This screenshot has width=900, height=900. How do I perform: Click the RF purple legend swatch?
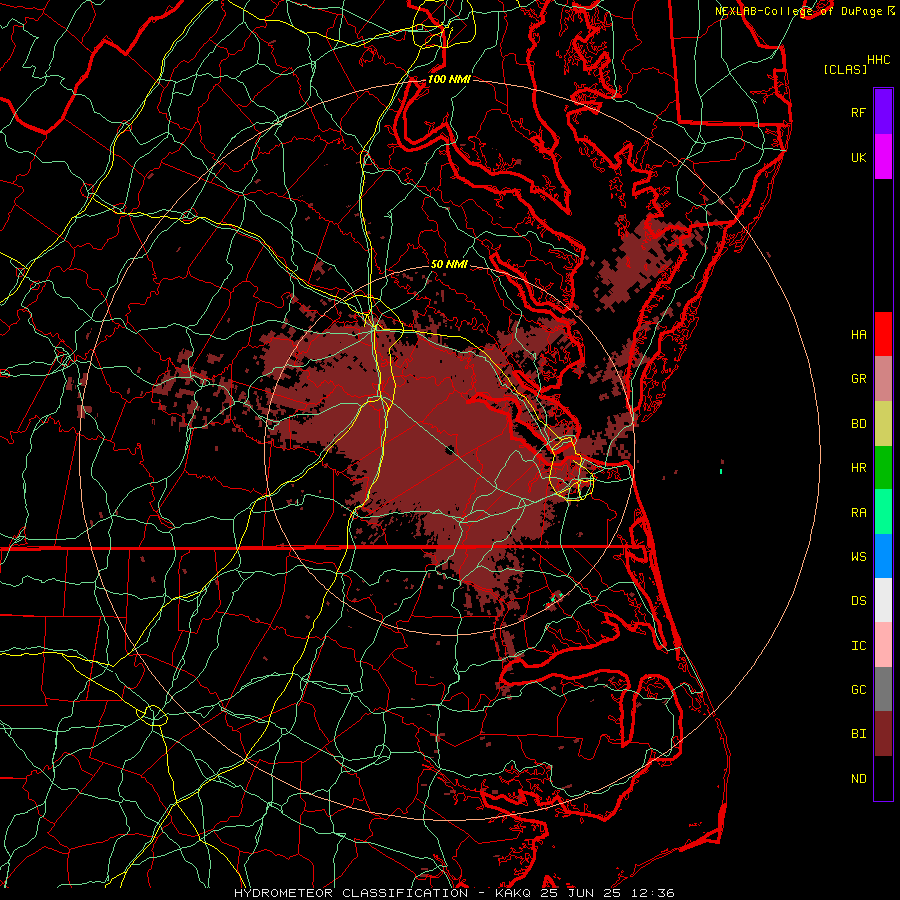point(883,112)
